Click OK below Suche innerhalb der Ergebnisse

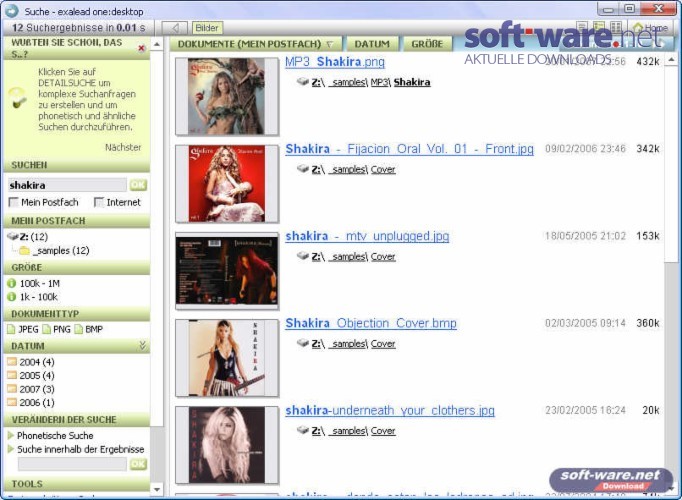[138, 464]
